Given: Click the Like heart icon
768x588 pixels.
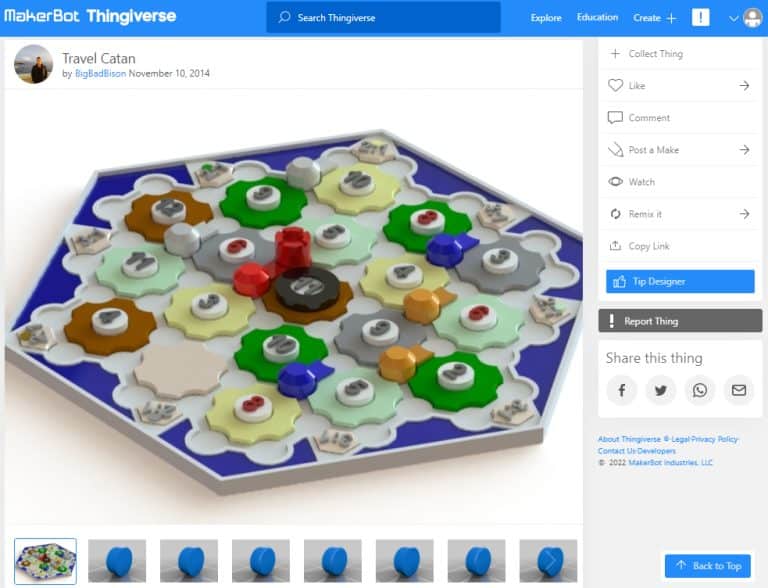Looking at the screenshot, I should pos(615,85).
